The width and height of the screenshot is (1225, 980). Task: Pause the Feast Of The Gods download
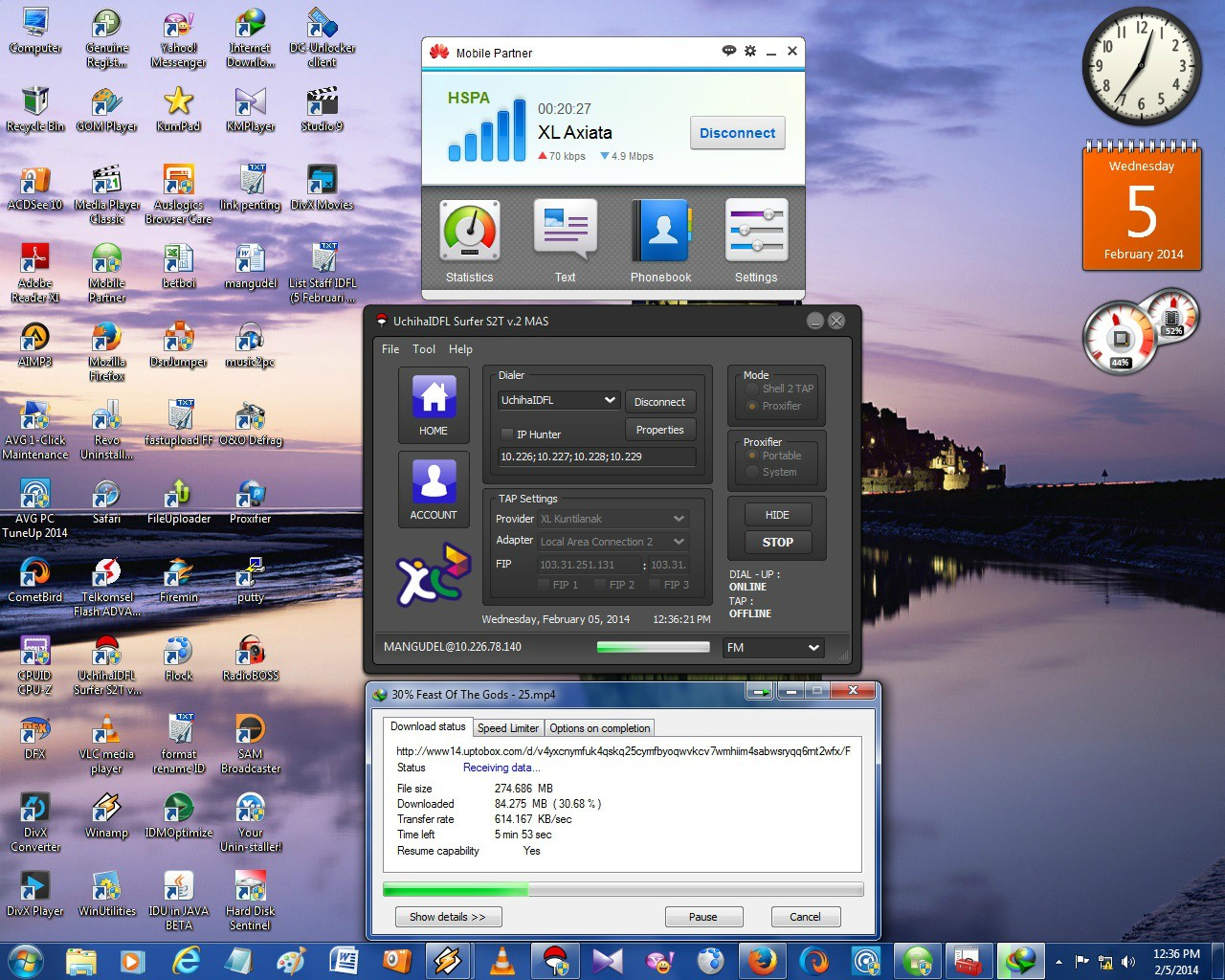[x=702, y=917]
